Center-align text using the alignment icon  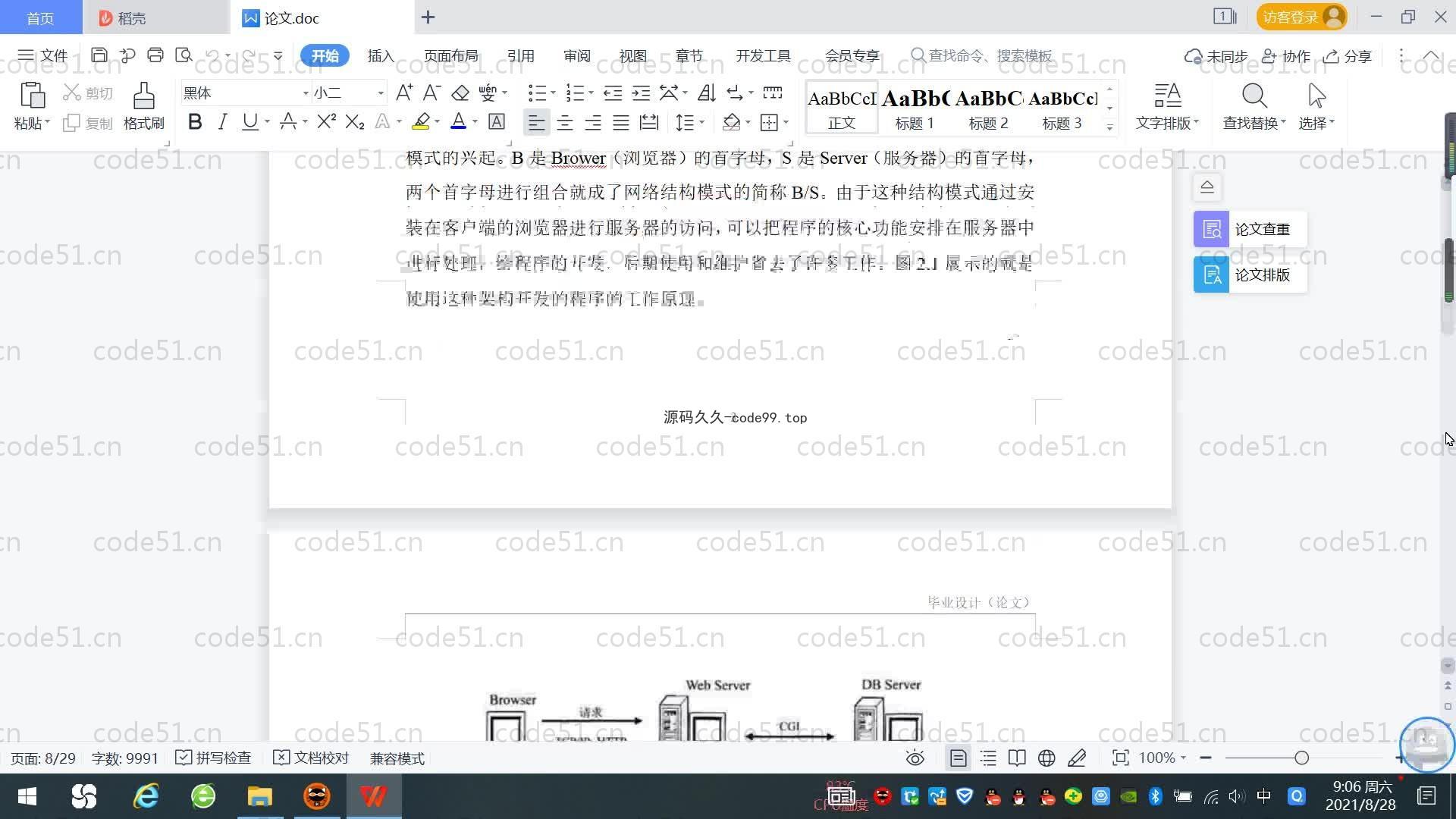click(564, 123)
